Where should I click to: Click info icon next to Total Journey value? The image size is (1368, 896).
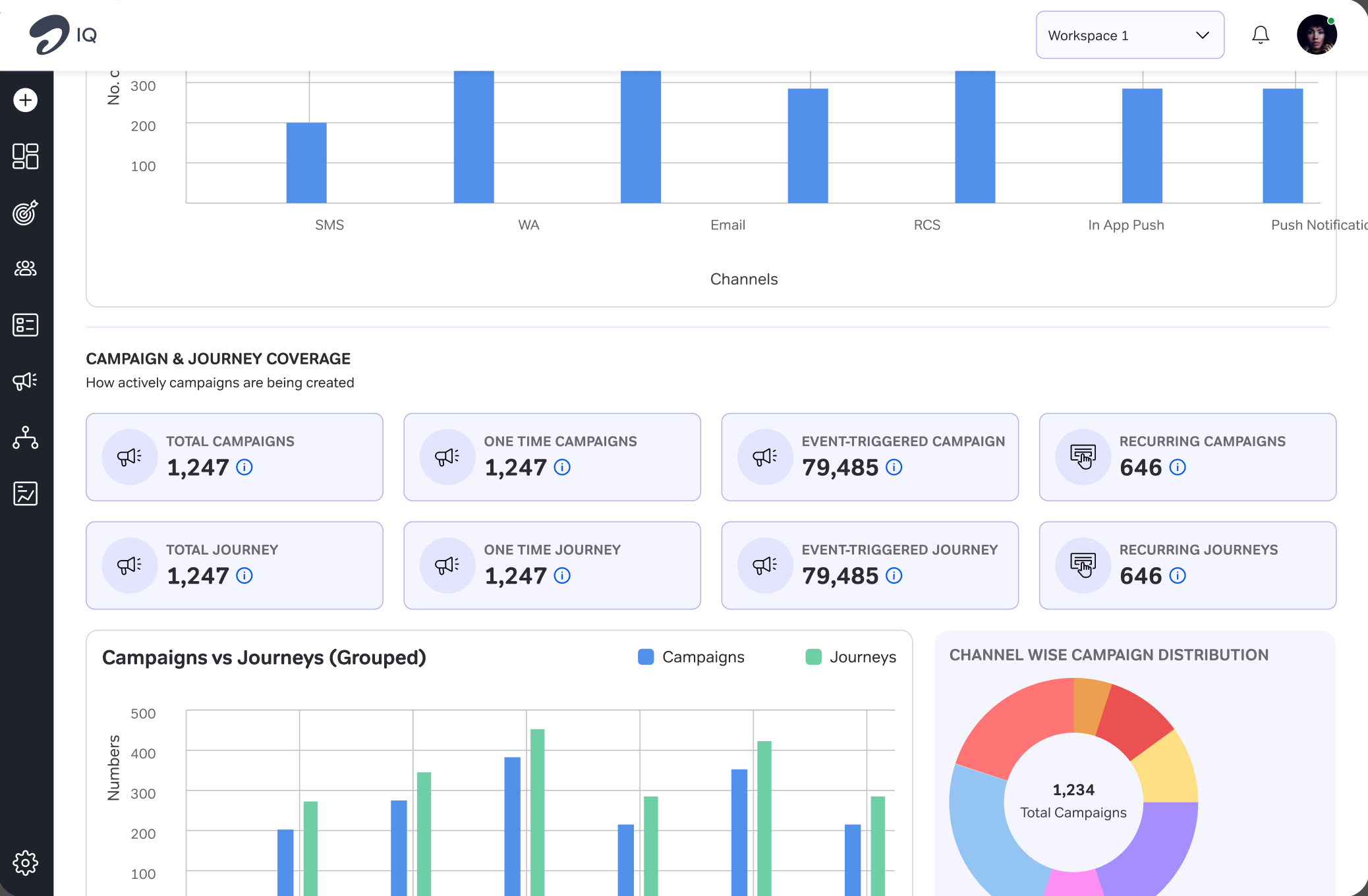(244, 576)
